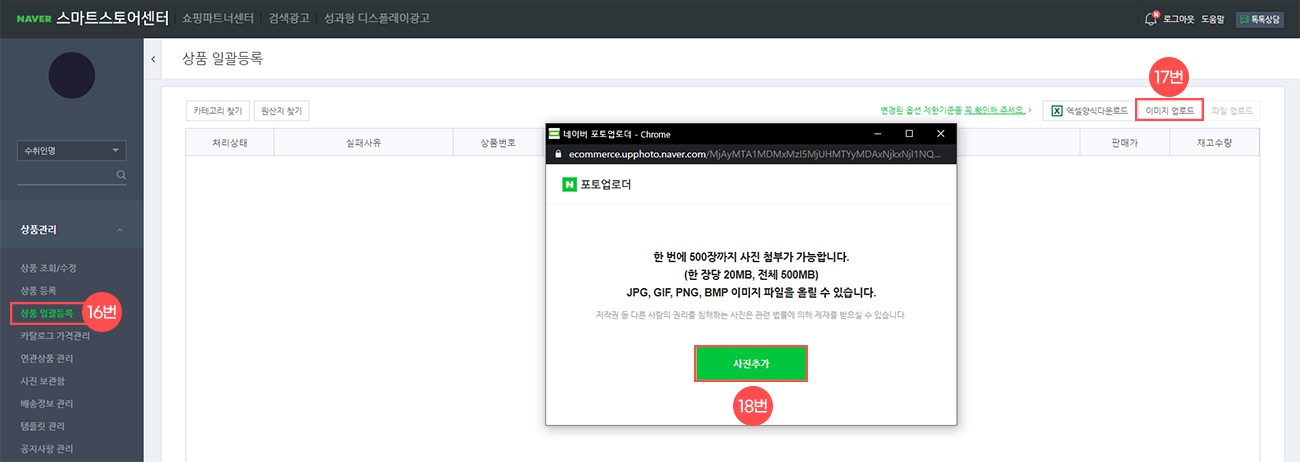Click the NAVER logo in header

click(34, 19)
